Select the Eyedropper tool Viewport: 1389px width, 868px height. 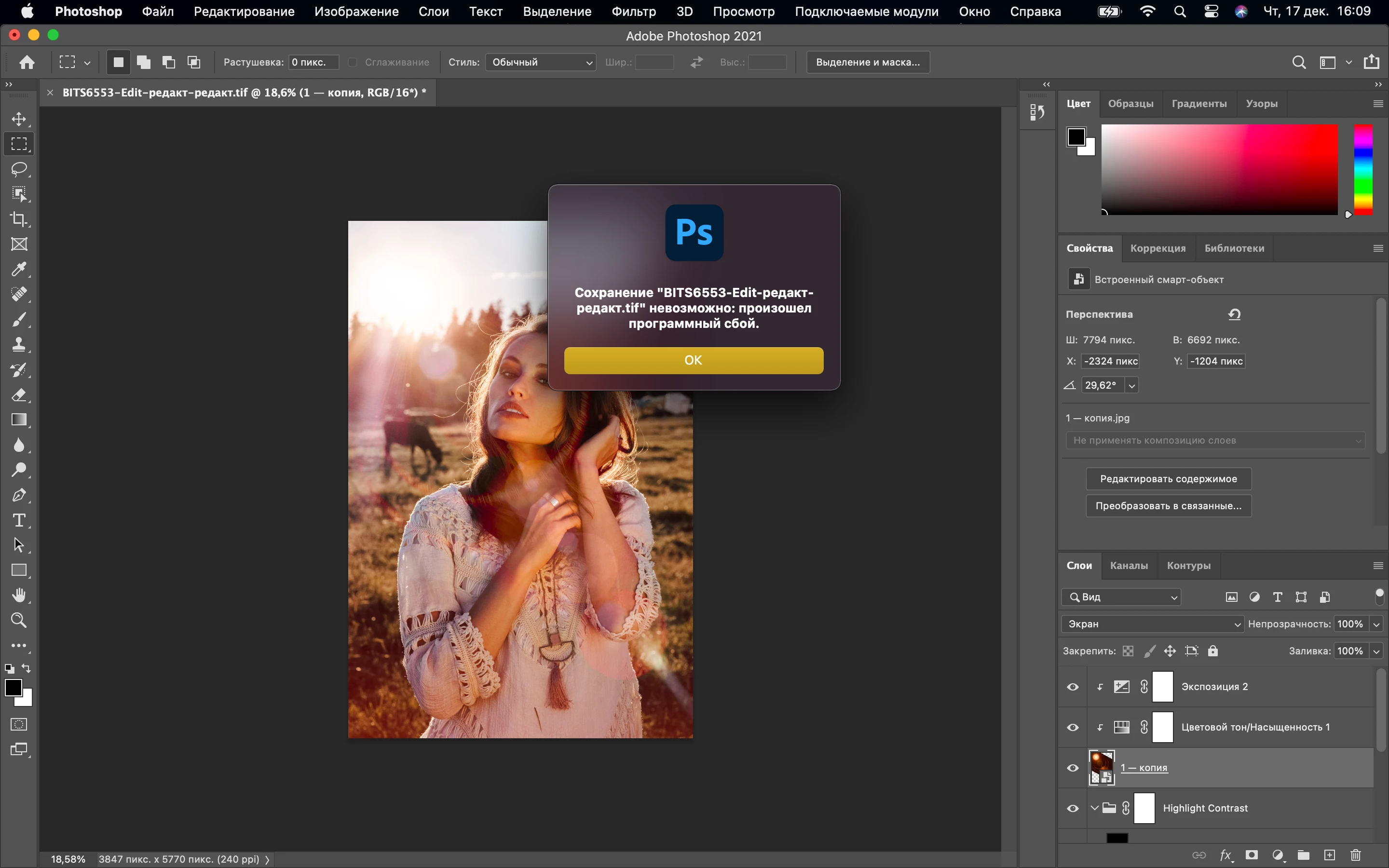(19, 269)
